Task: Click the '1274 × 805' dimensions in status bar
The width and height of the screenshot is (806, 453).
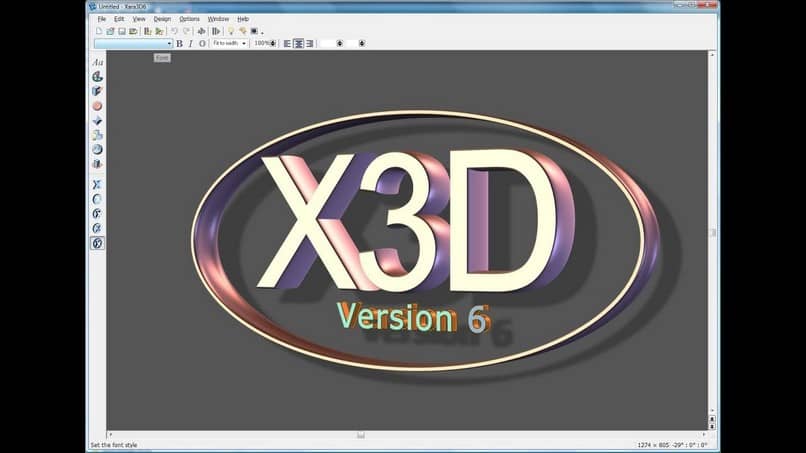Action: [x=653, y=445]
